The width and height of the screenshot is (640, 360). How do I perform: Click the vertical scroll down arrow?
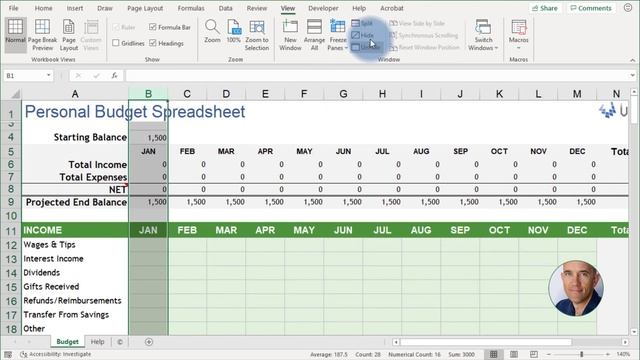pos(634,331)
